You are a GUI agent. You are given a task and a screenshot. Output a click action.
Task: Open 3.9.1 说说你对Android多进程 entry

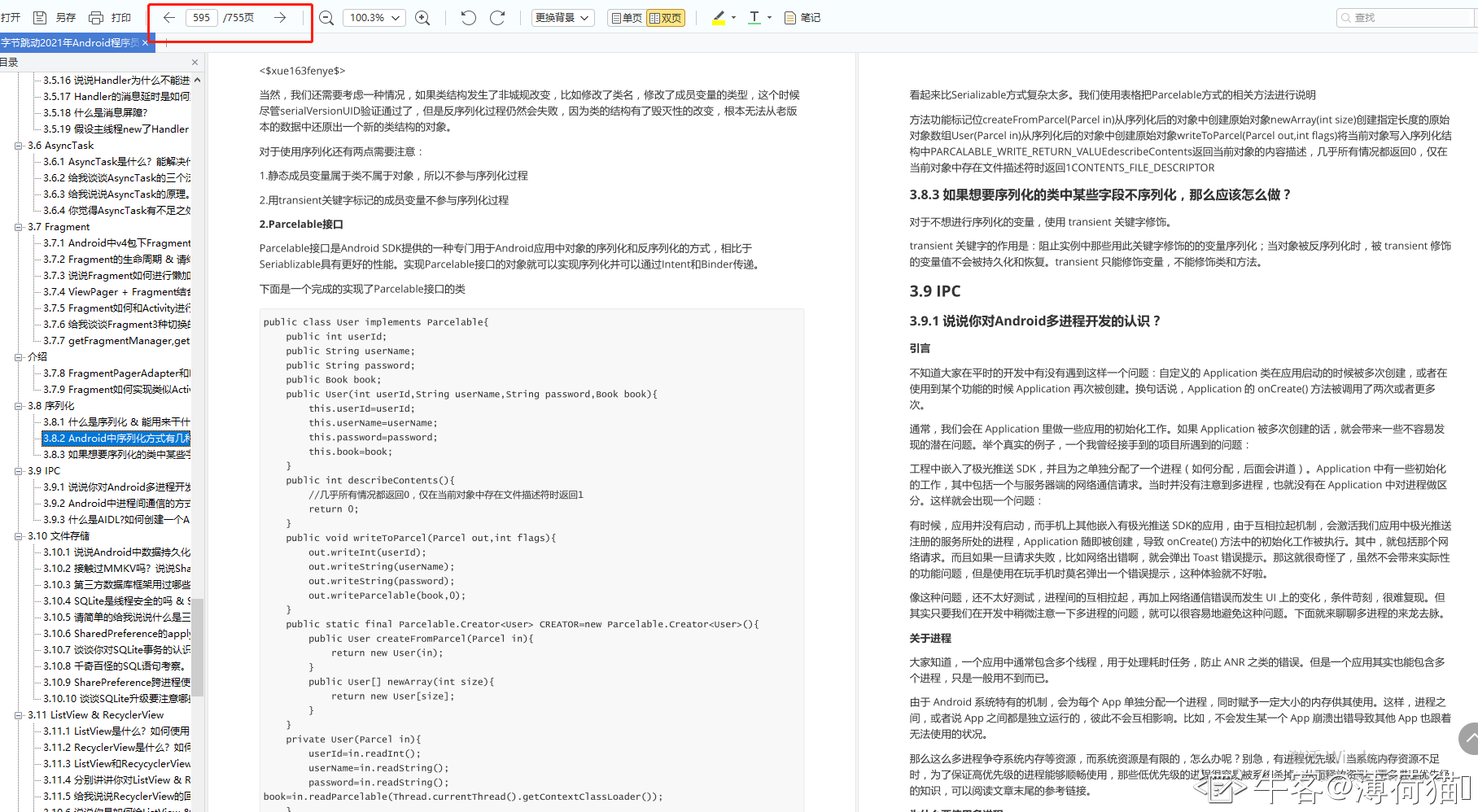point(116,487)
